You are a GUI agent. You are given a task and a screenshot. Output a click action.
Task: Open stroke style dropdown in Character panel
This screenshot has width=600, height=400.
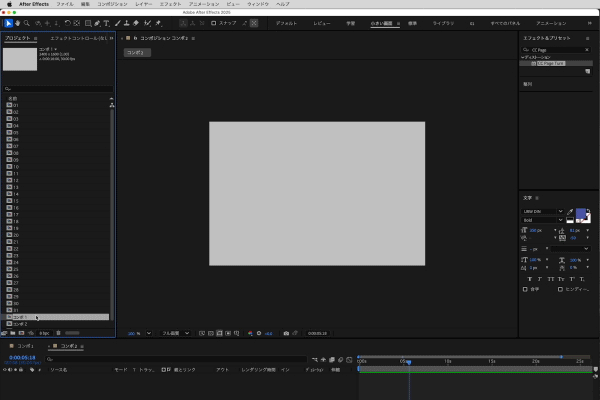pos(570,249)
